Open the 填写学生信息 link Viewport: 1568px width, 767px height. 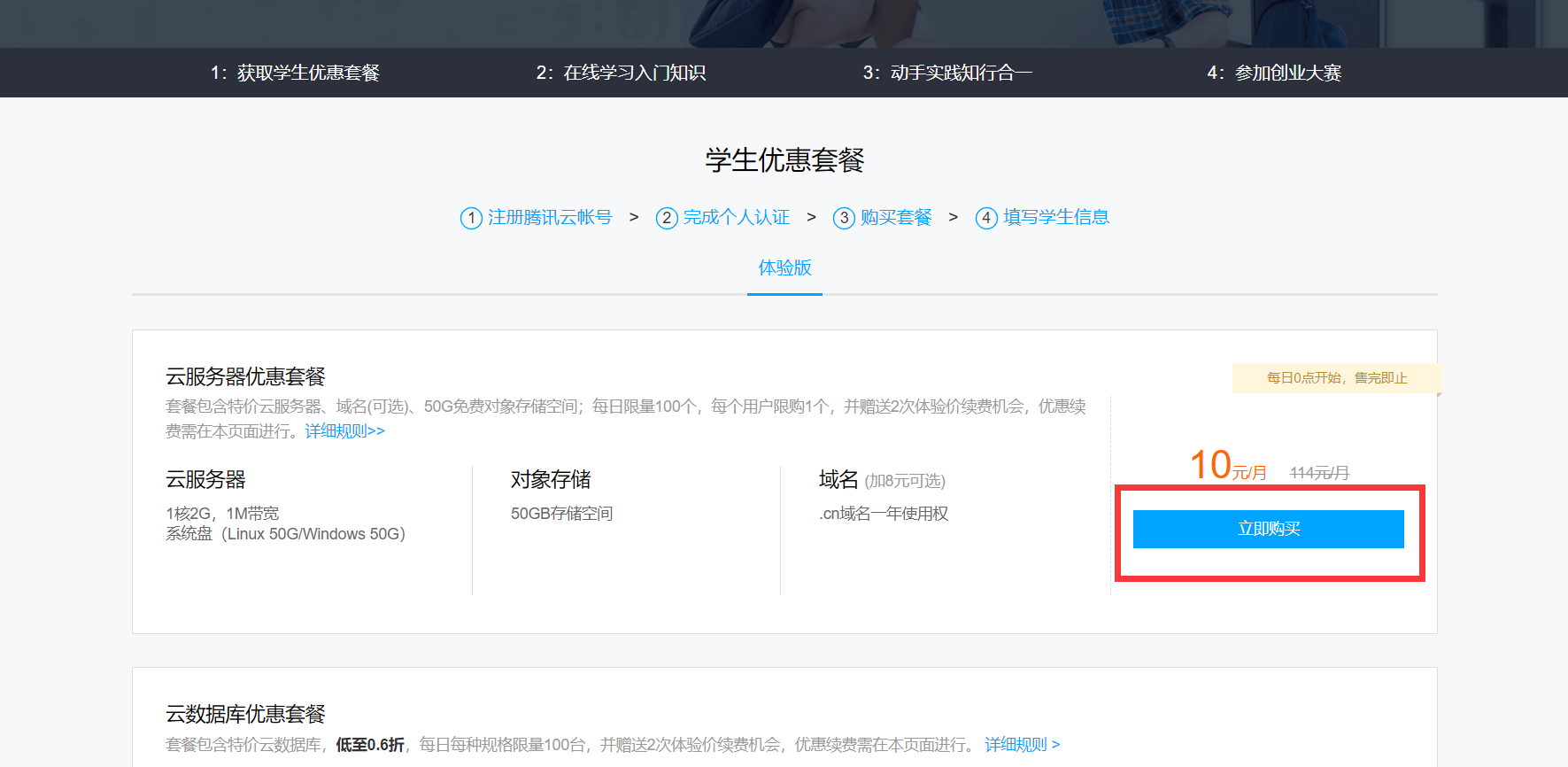coord(1056,217)
